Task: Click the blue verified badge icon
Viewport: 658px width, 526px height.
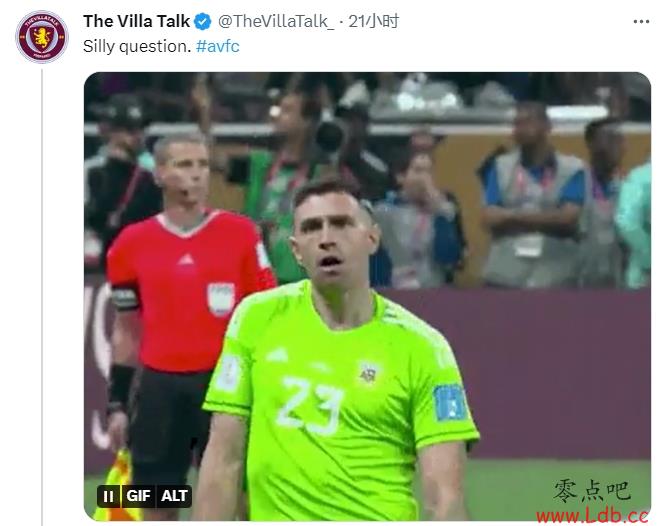Action: pyautogui.click(x=203, y=21)
